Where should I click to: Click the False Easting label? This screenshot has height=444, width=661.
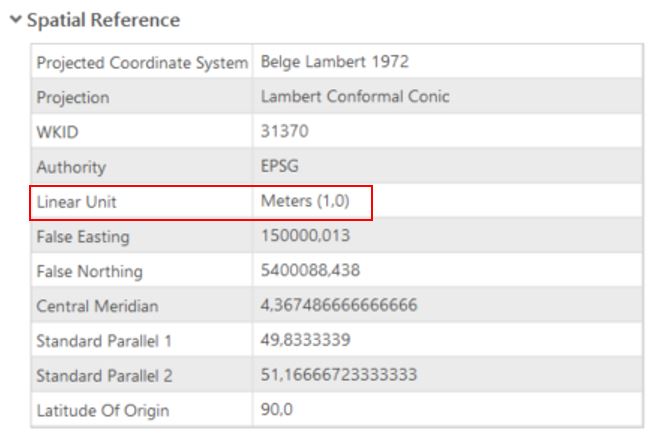click(82, 237)
